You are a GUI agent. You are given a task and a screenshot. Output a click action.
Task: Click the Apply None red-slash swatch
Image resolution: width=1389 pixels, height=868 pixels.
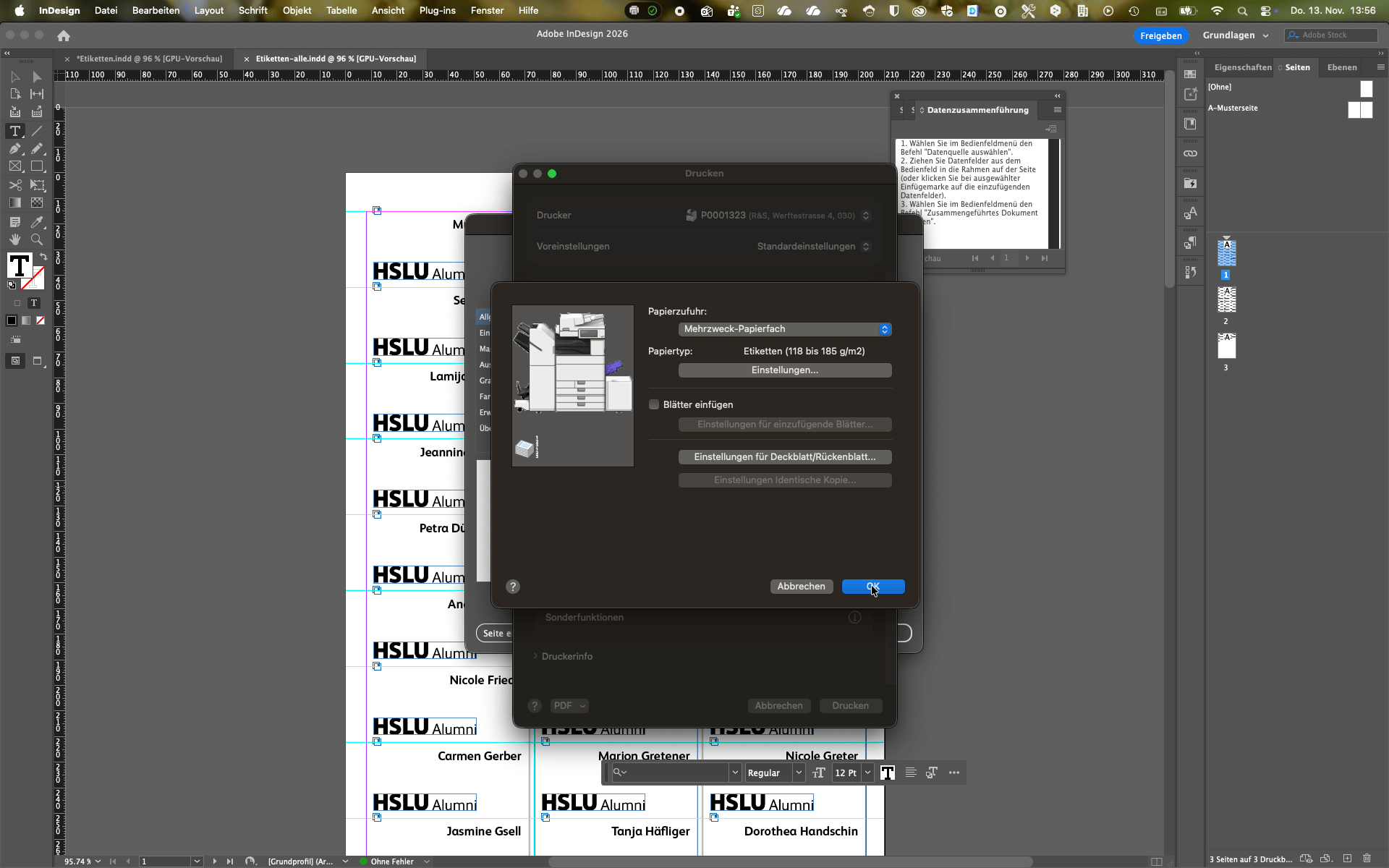point(41,320)
